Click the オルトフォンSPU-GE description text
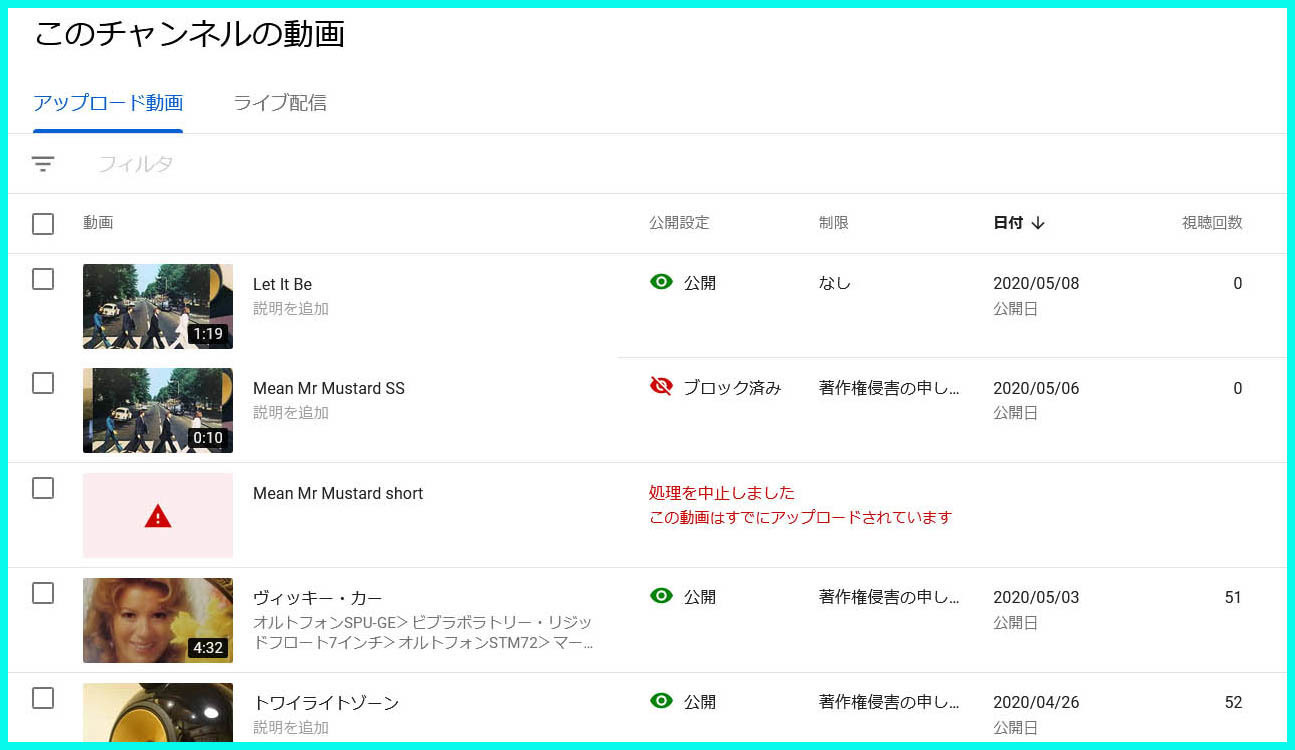 coord(423,632)
